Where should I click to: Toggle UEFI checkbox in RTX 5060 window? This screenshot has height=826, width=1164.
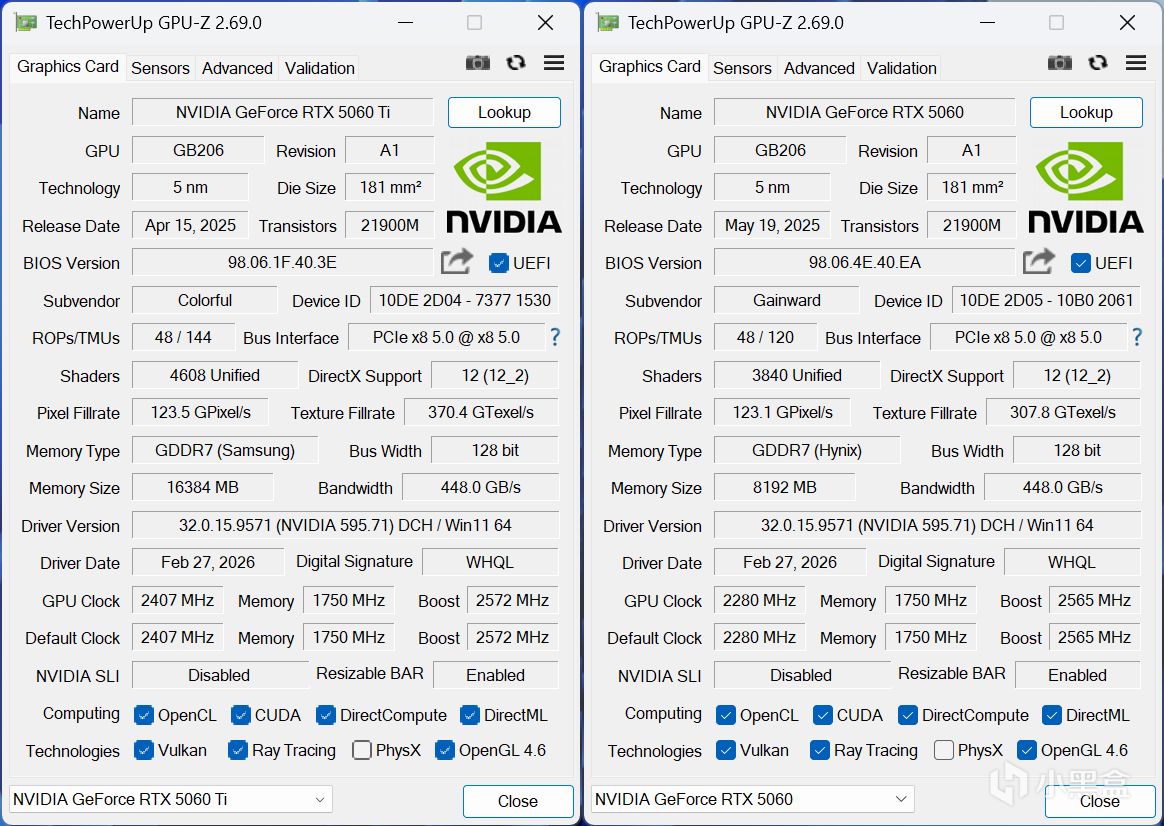(x=1081, y=263)
